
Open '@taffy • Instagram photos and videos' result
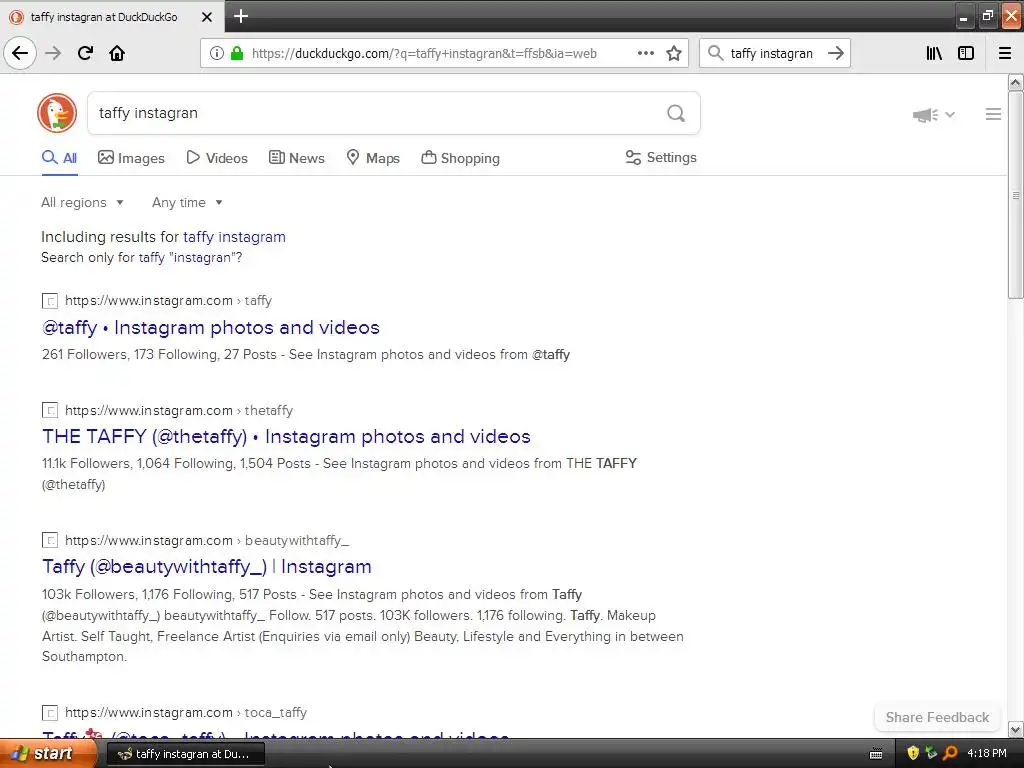pos(210,327)
